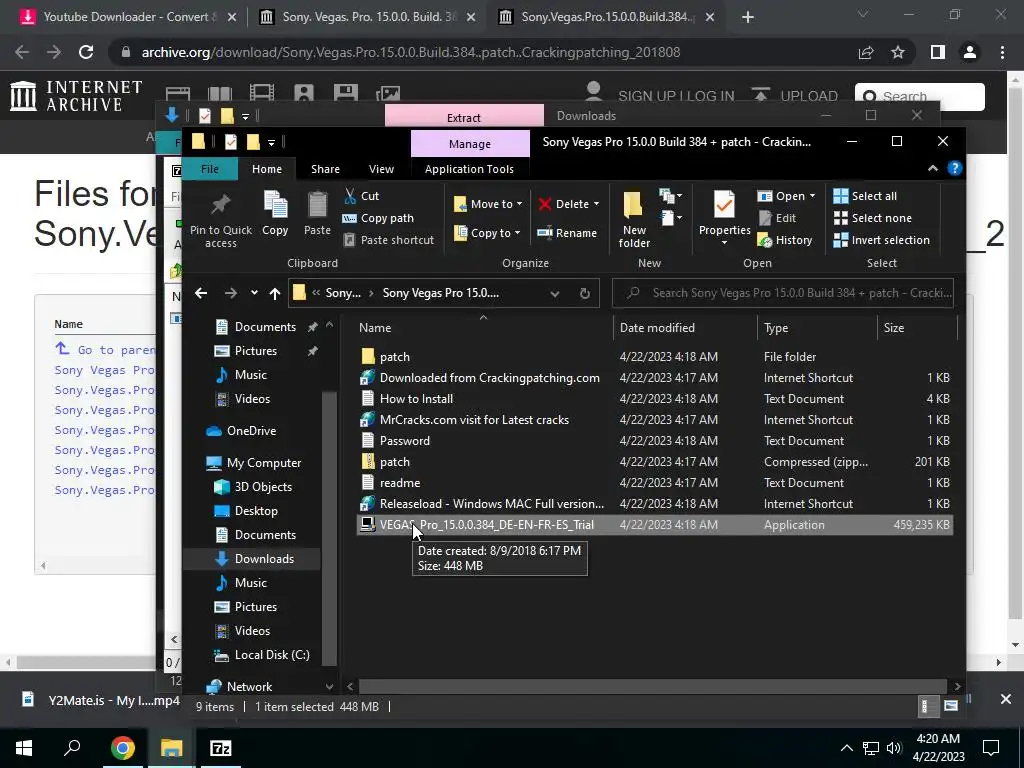This screenshot has height=768, width=1024.
Task: Bookmark this page with star icon
Action: point(898,52)
